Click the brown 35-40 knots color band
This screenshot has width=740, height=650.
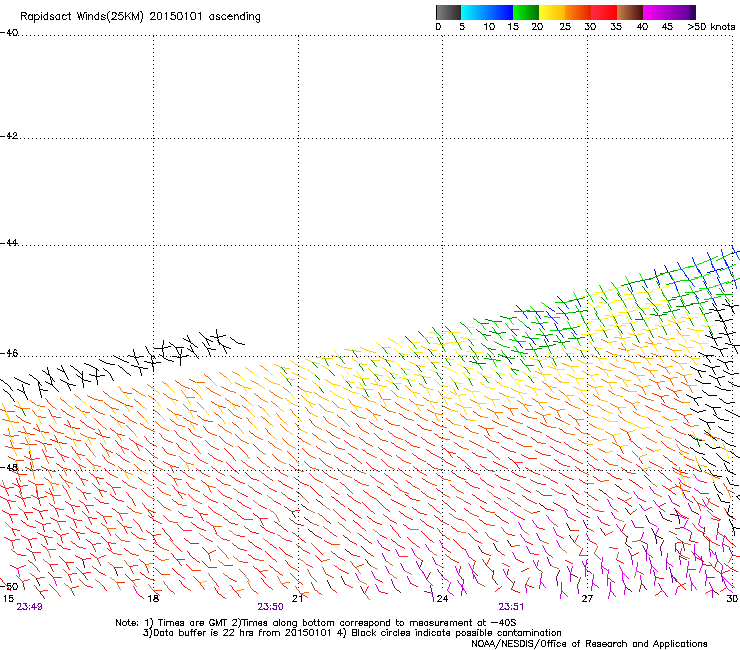(630, 12)
